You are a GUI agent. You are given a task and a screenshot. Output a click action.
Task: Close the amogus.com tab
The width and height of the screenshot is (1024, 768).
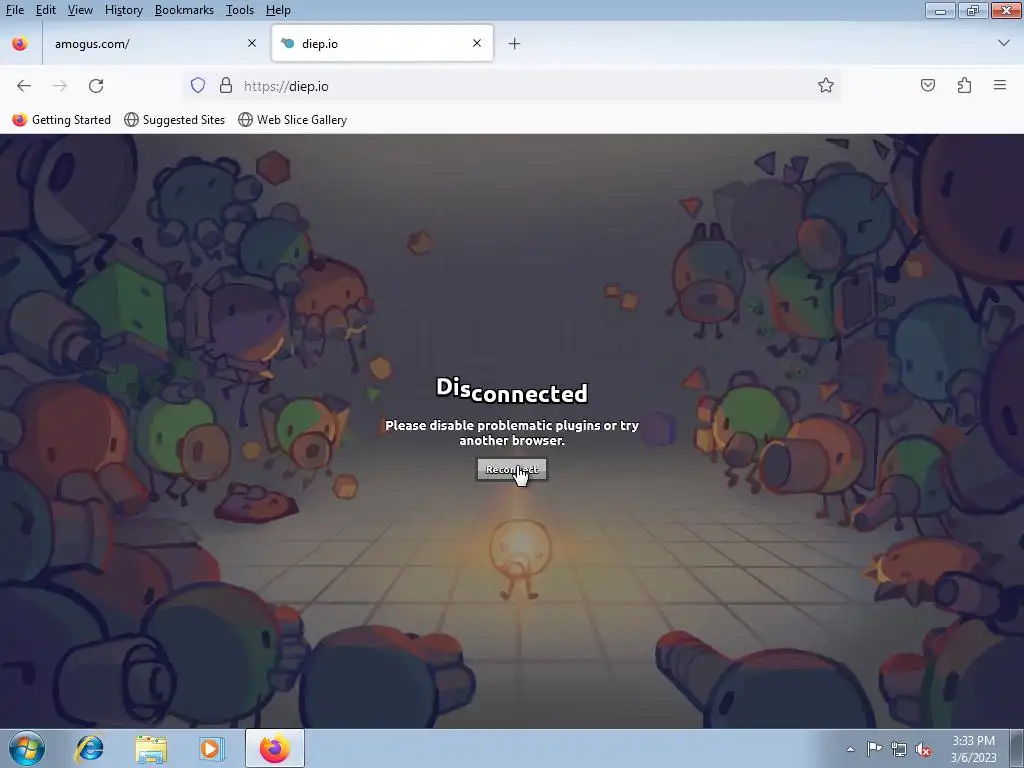pos(252,43)
